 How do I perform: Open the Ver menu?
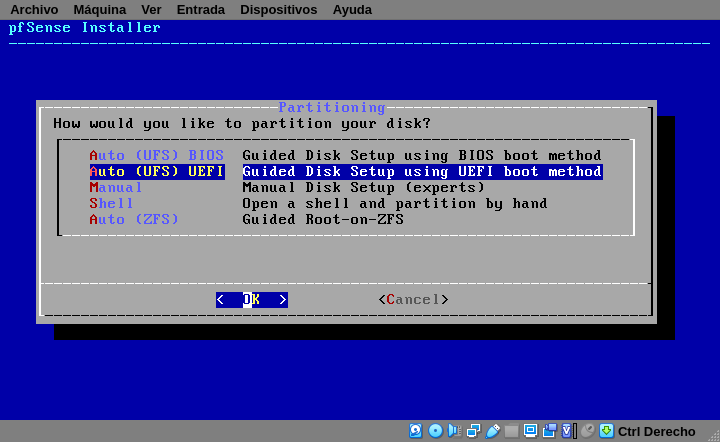tap(151, 10)
